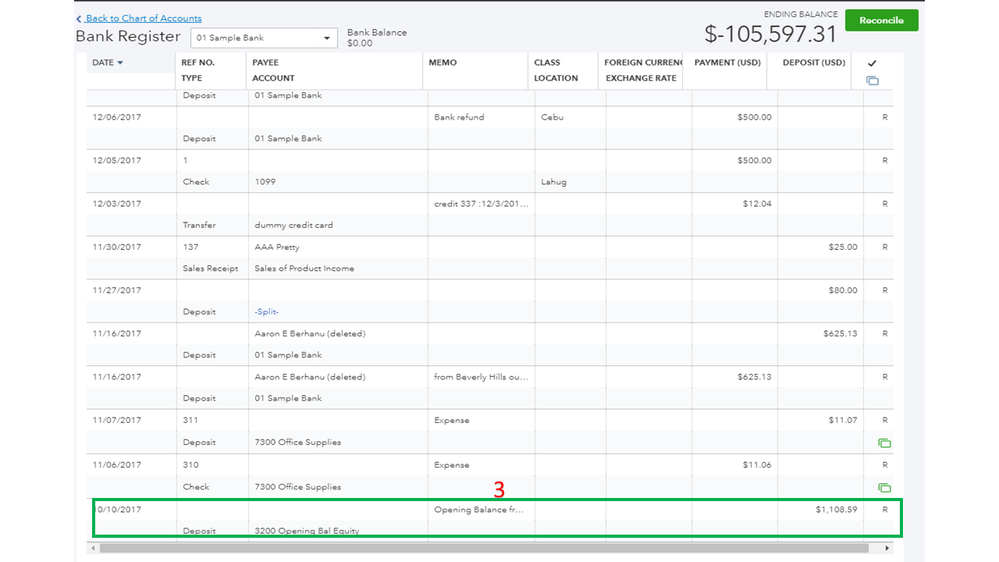Click the 10/10/2017 date cell

pyautogui.click(x=119, y=510)
